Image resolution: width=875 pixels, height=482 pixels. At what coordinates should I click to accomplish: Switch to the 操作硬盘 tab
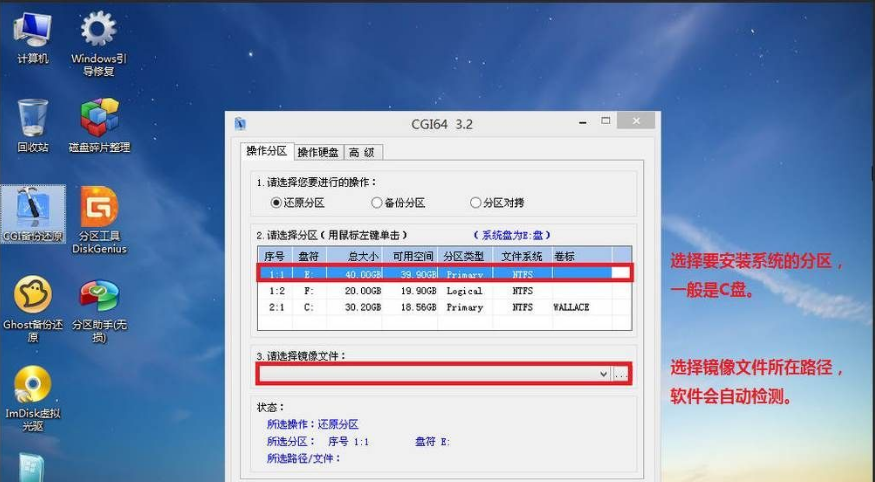point(318,152)
